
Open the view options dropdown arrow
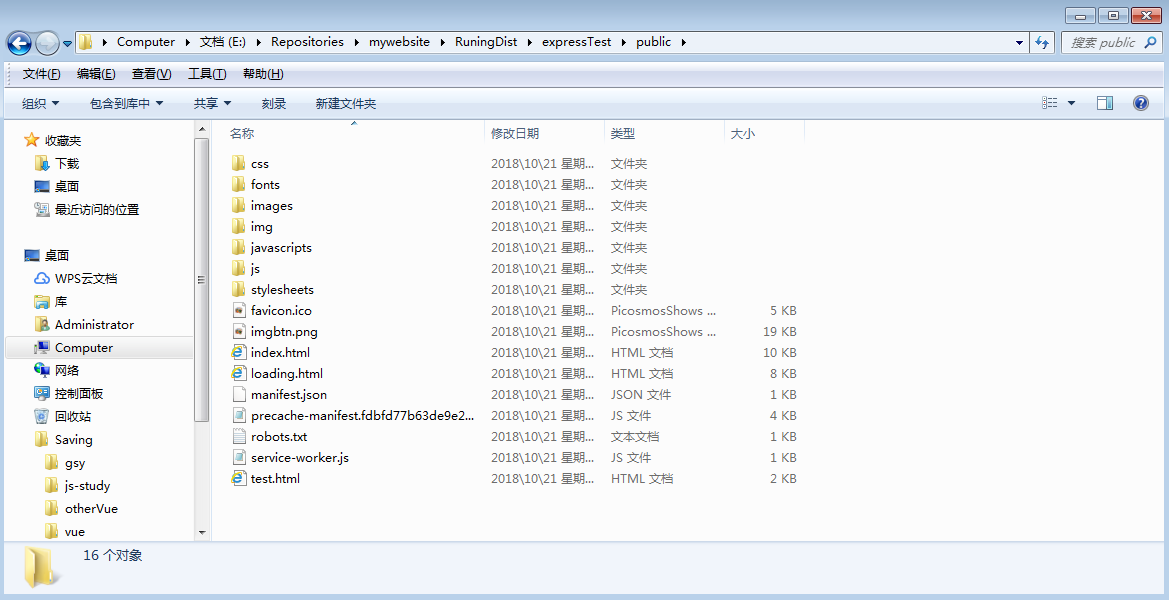(x=1071, y=104)
